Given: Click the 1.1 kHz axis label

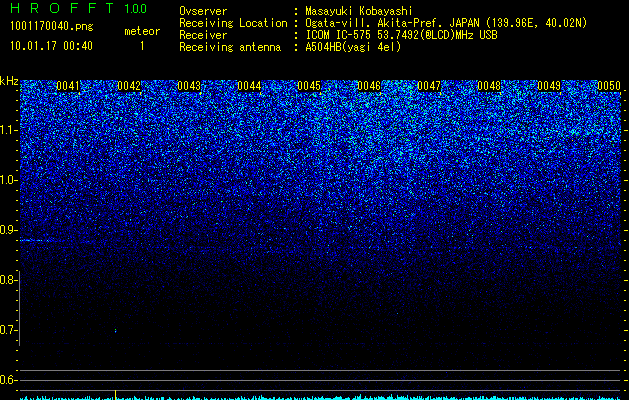Looking at the screenshot, I should click(8, 130).
